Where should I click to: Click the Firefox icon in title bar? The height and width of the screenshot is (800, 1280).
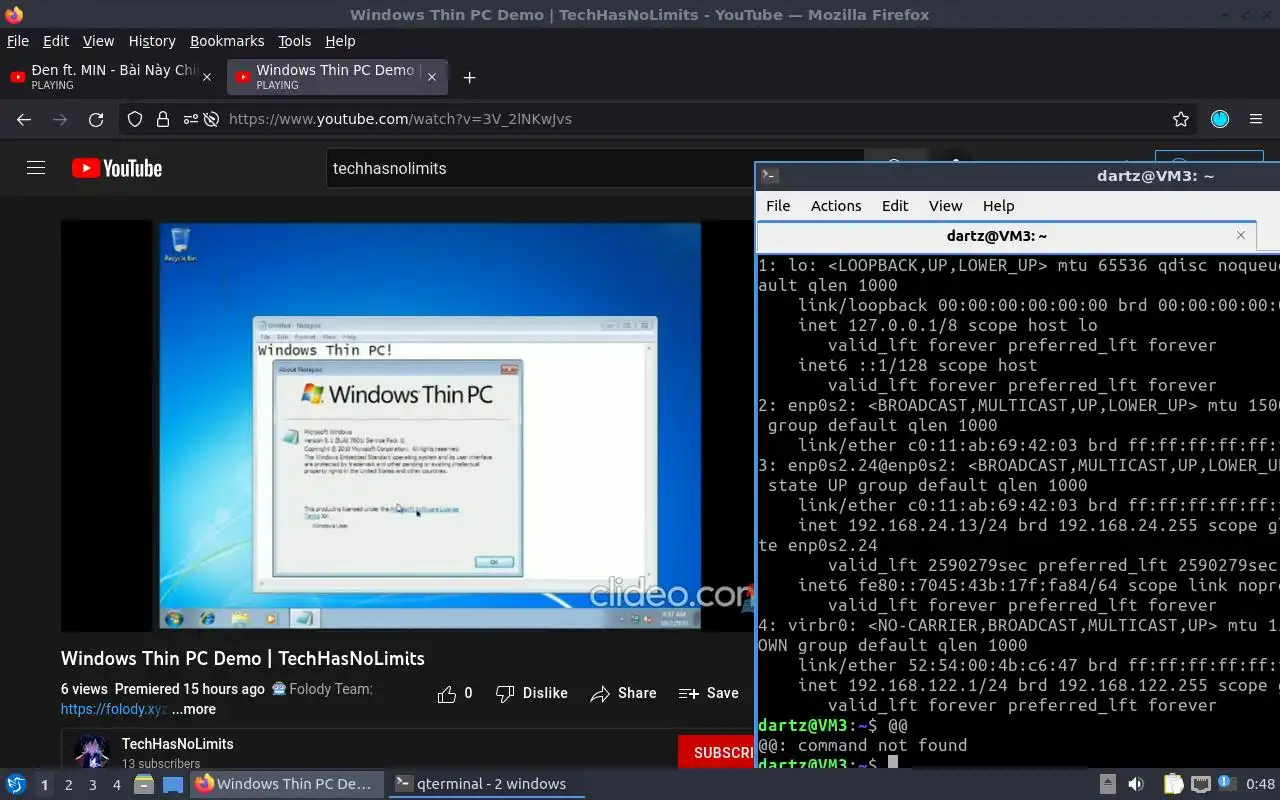pos(14,15)
